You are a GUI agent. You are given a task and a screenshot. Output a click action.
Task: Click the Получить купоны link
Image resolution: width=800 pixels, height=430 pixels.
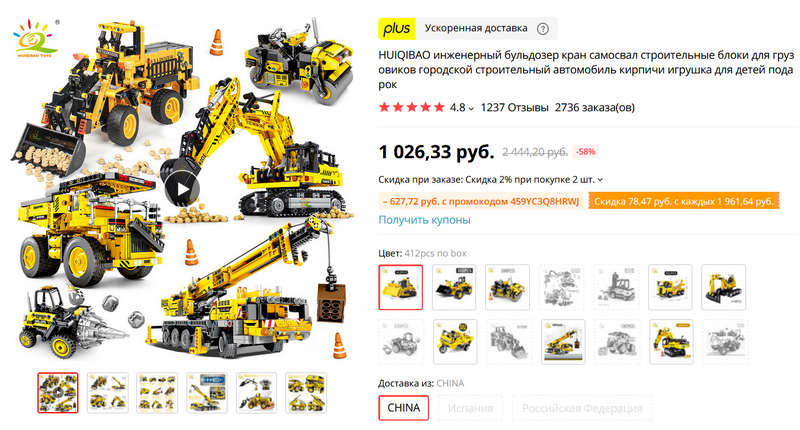[424, 220]
